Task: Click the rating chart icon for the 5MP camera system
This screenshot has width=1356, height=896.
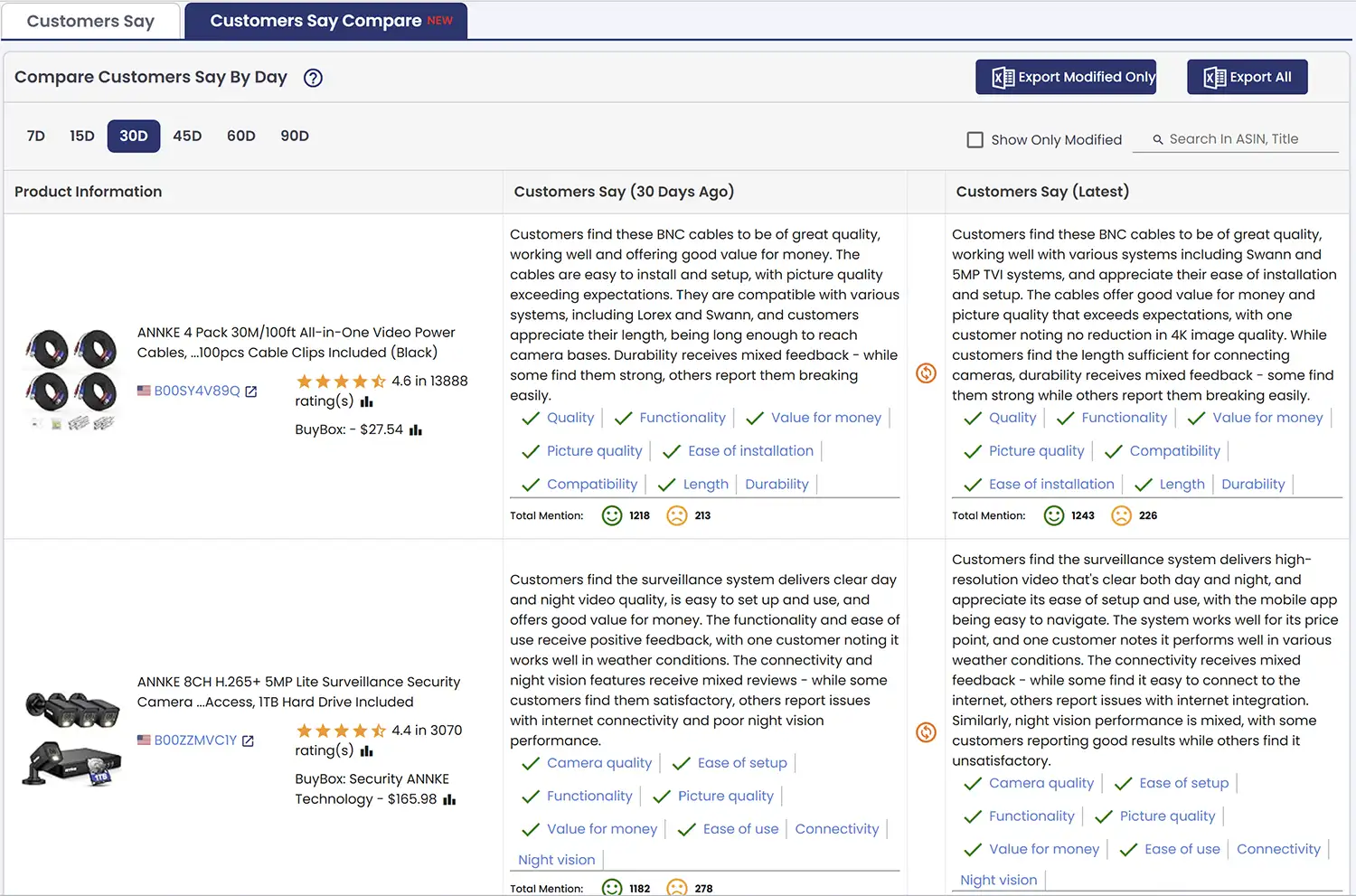Action: (365, 750)
